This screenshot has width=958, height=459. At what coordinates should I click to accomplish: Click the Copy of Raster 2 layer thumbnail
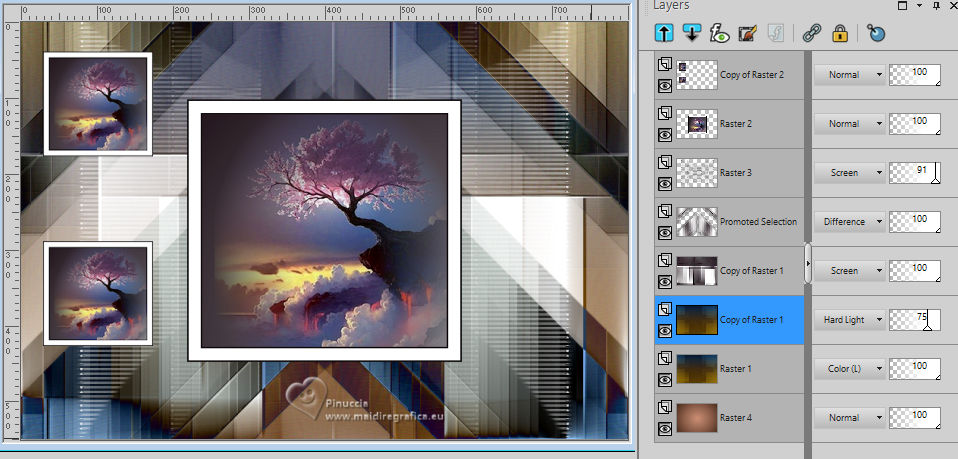(x=697, y=75)
